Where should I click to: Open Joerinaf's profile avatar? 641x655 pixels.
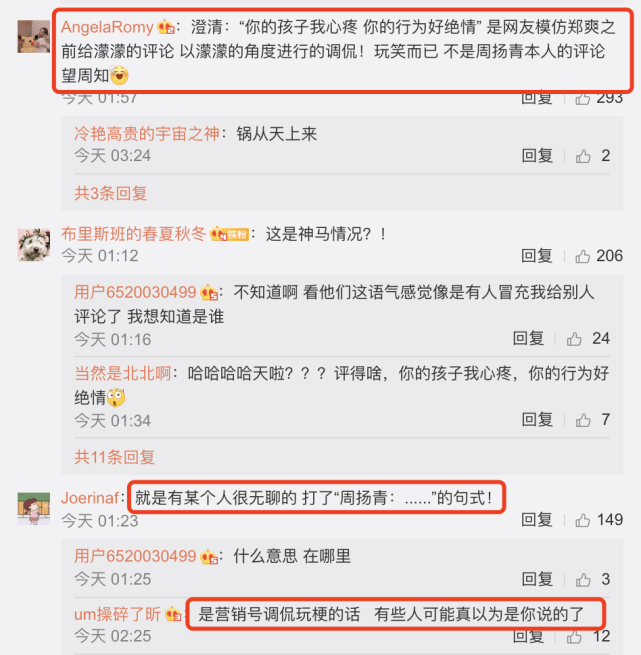coord(34,508)
